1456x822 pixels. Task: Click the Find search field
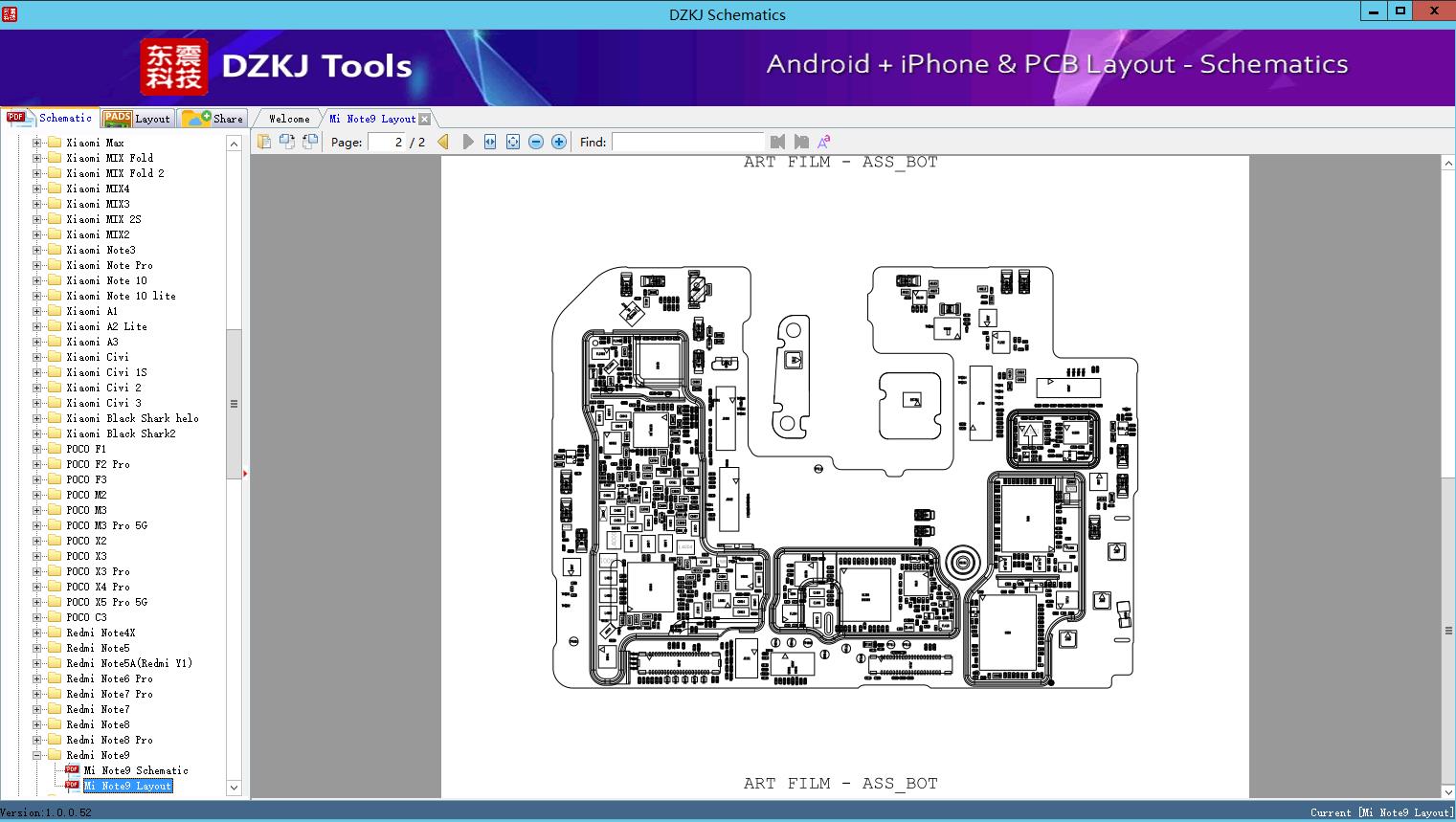pyautogui.click(x=687, y=142)
